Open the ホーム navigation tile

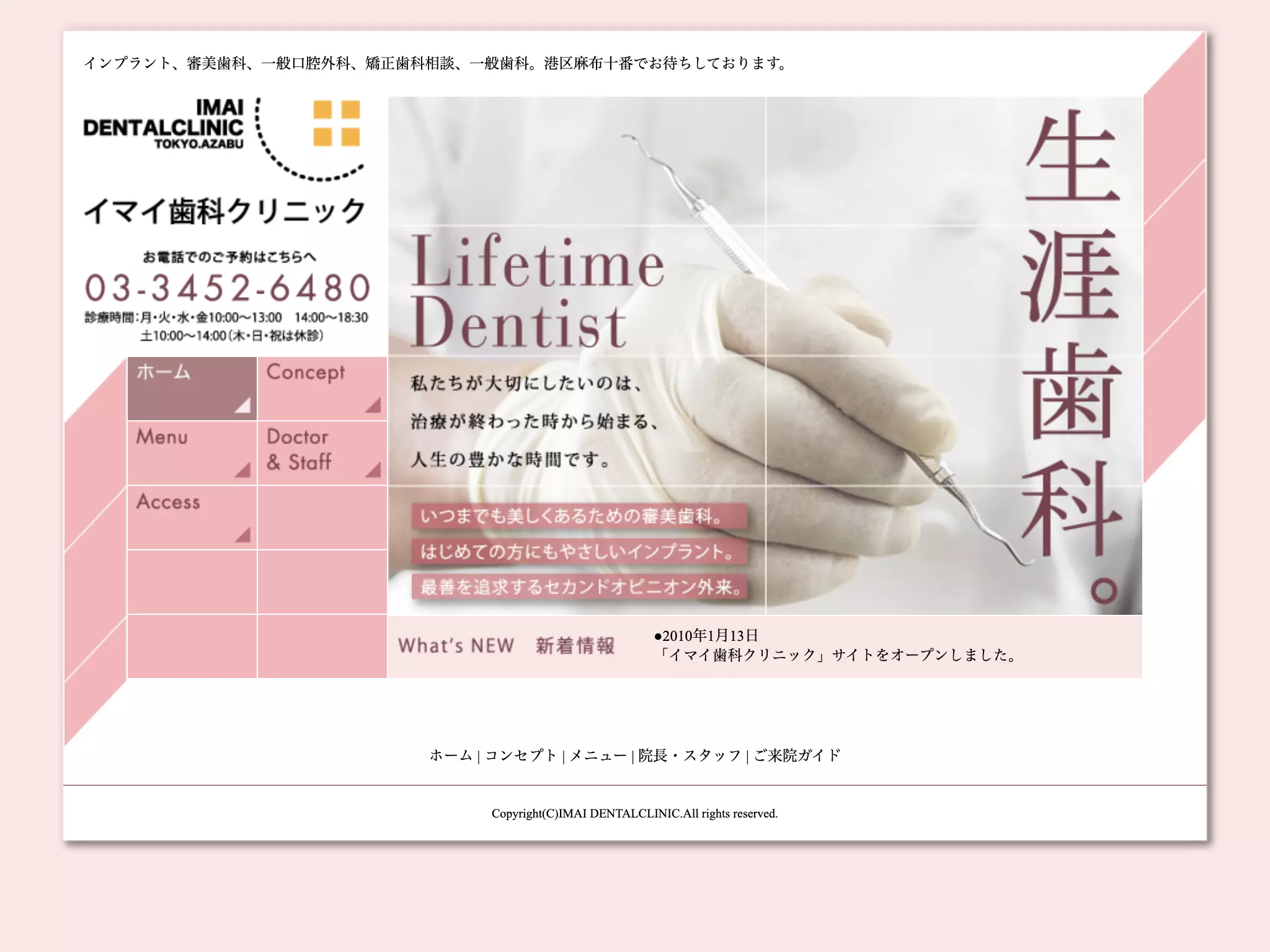tap(192, 389)
